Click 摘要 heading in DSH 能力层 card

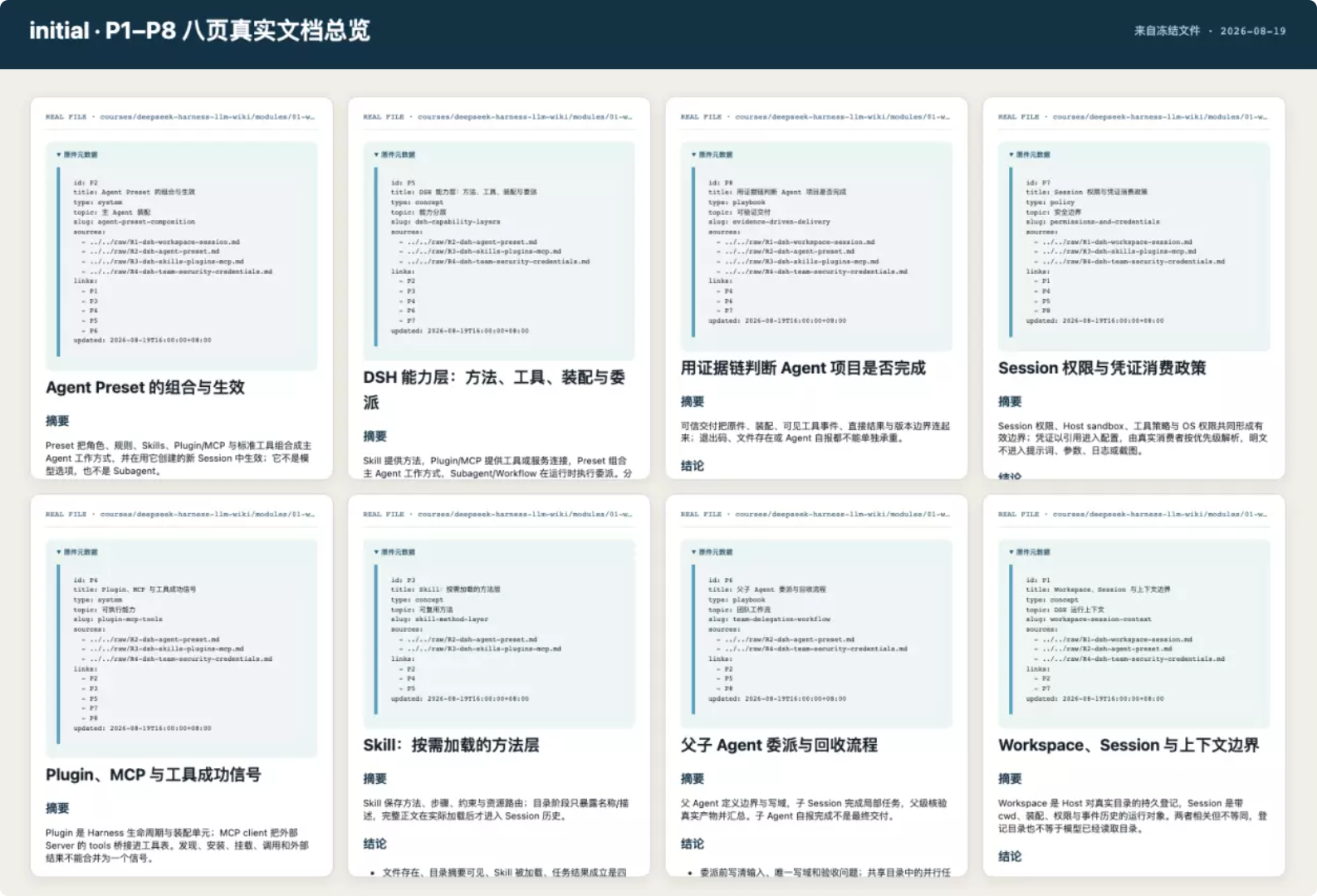tap(375, 437)
